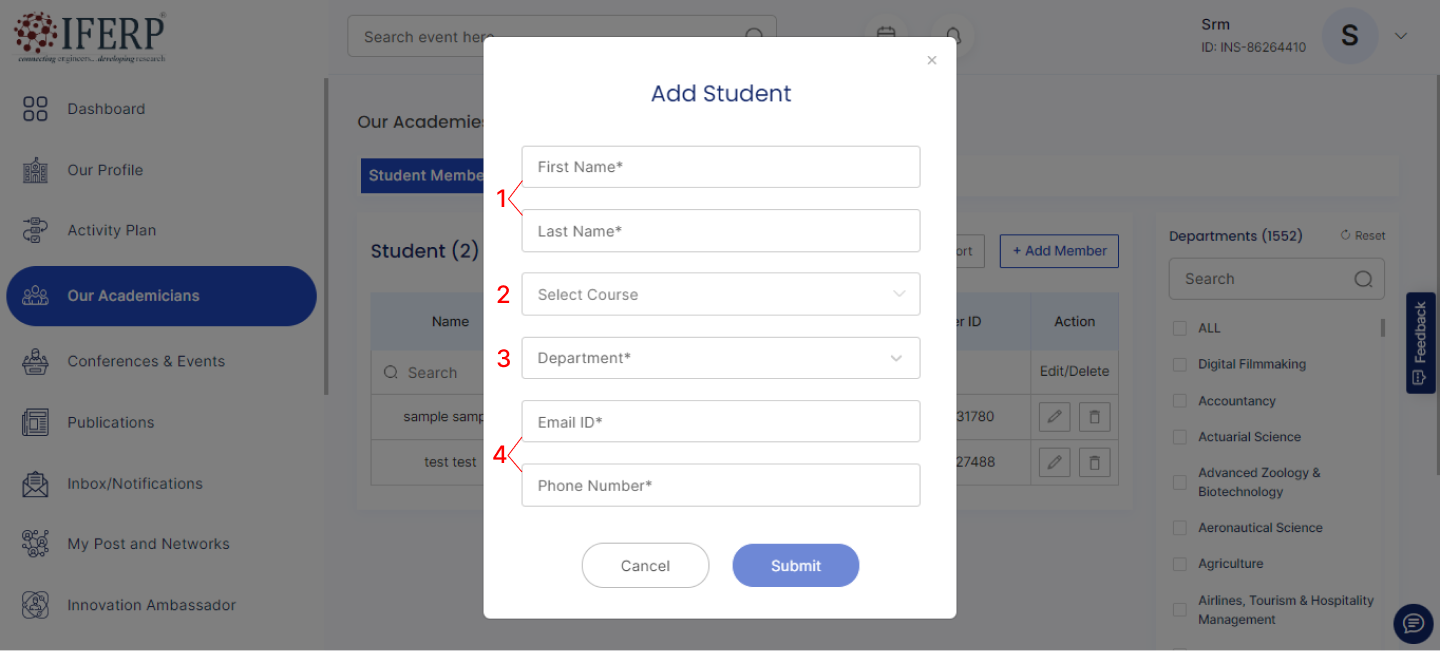Click the departments list scrollbar
Image resolution: width=1440 pixels, height=651 pixels.
pyautogui.click(x=1383, y=328)
